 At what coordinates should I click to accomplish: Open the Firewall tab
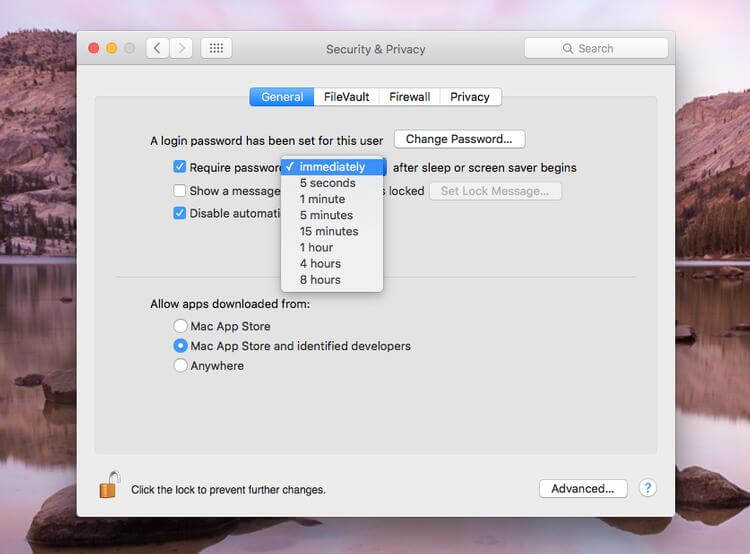[x=409, y=97]
